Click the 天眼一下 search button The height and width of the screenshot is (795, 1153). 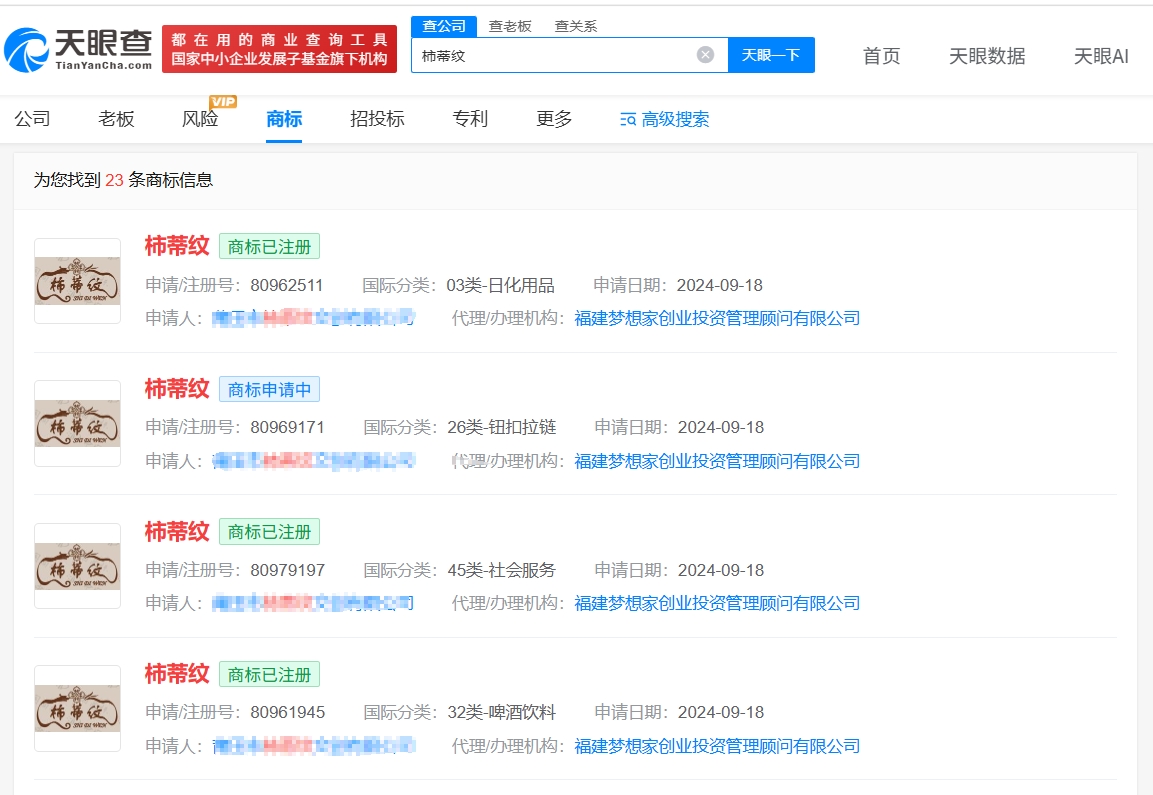771,55
